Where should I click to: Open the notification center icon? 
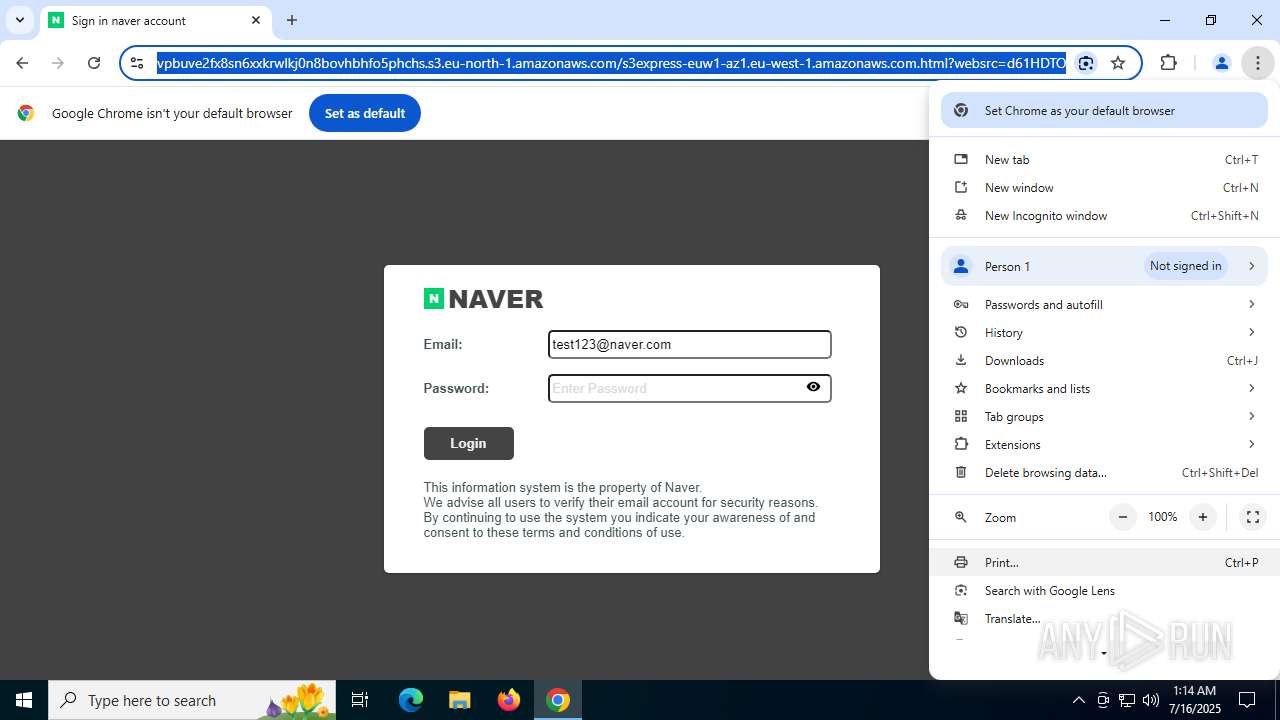tap(1247, 700)
